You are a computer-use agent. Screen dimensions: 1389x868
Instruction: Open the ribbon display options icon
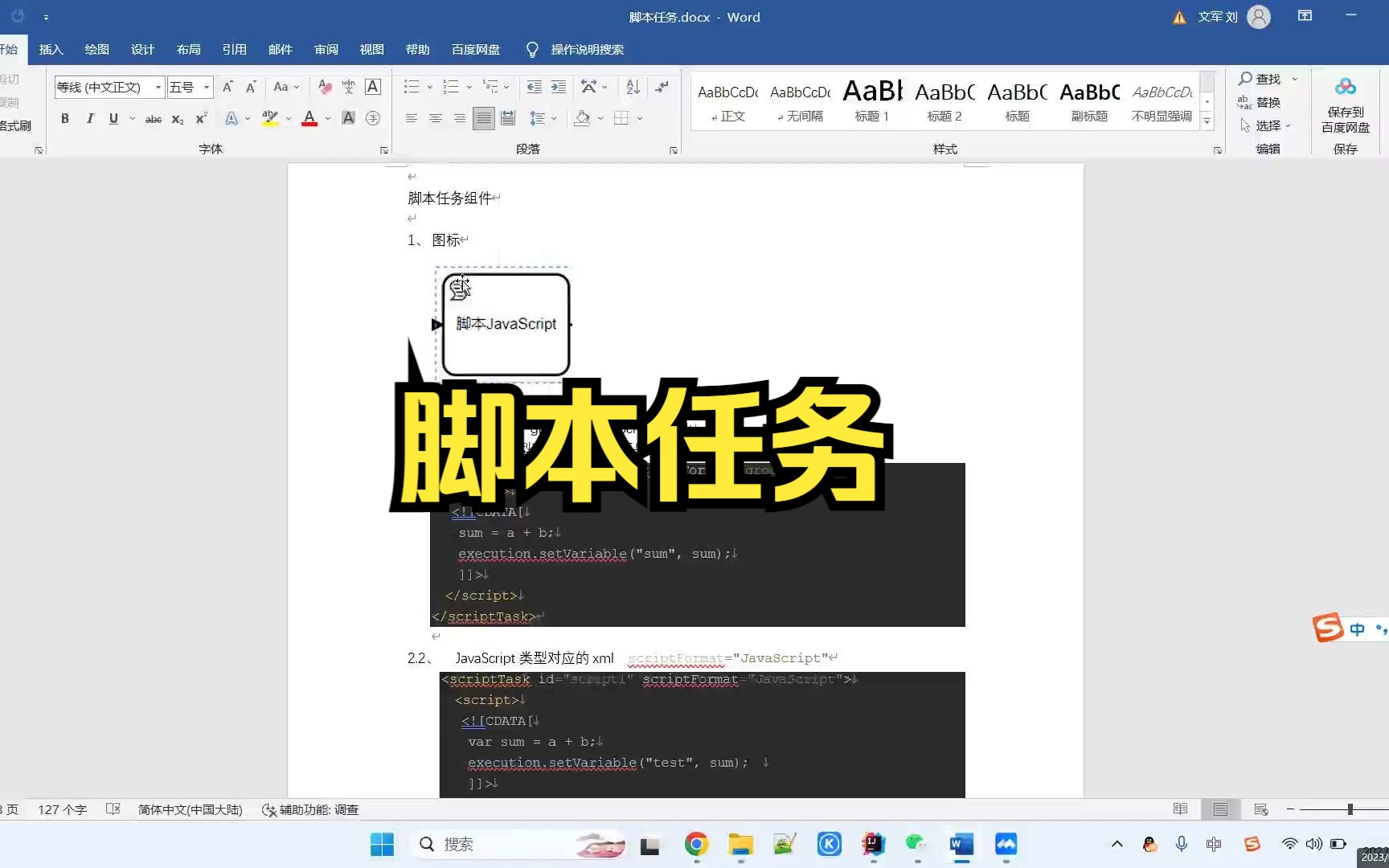(1305, 16)
